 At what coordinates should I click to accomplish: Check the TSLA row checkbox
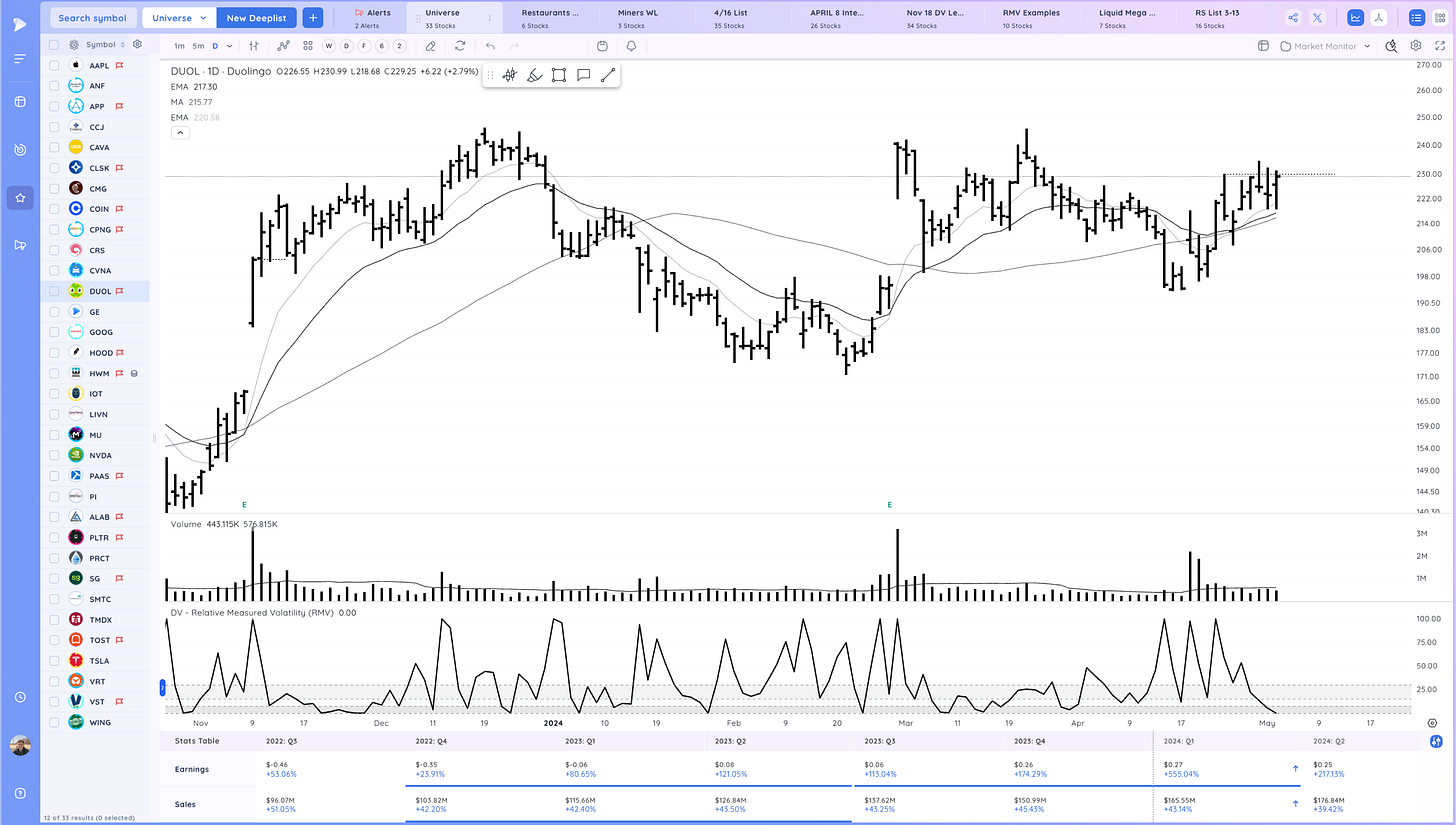point(54,660)
